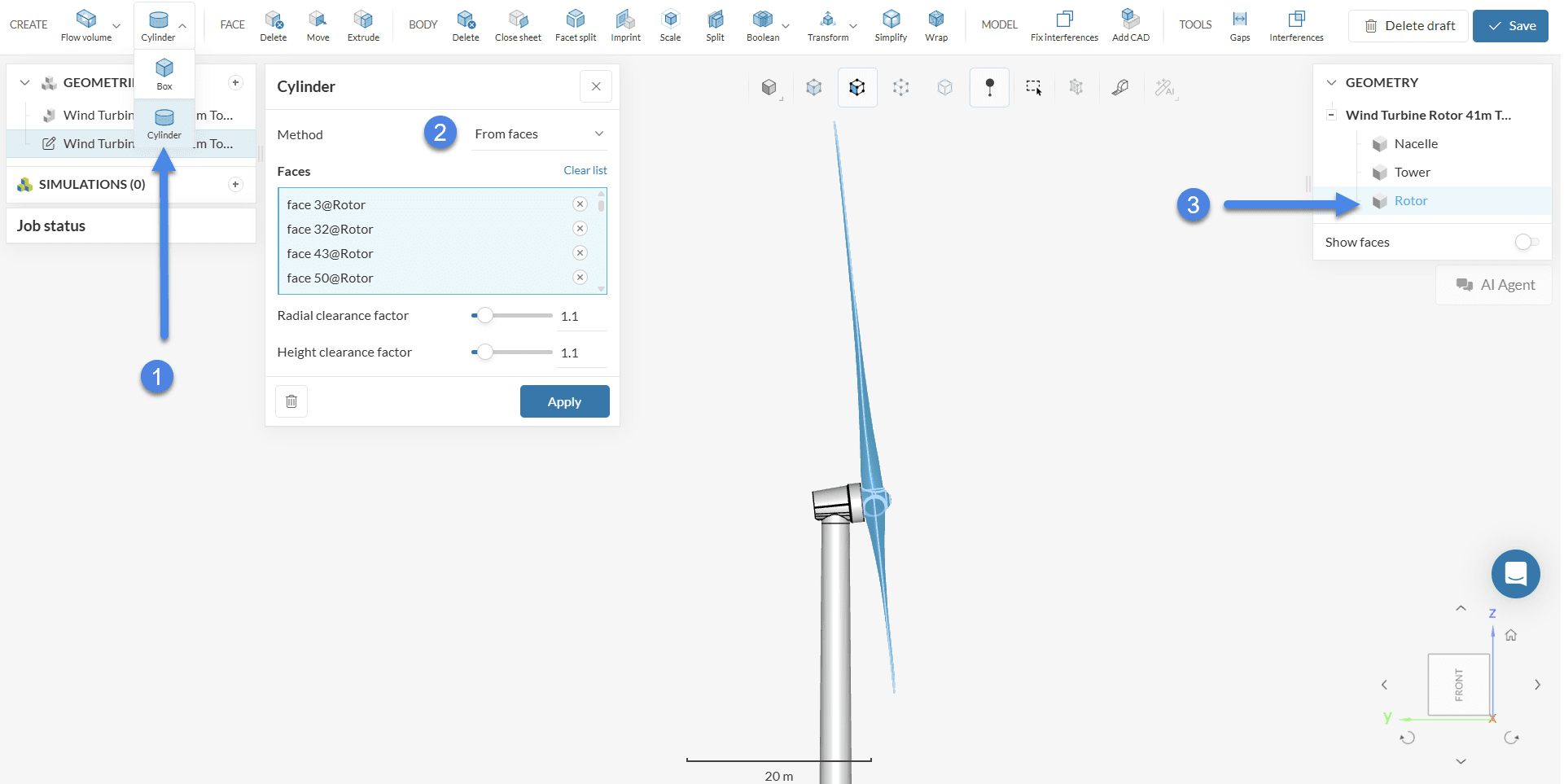Click the Add CAD icon
Viewport: 1564px width, 784px height.
pos(1131,25)
